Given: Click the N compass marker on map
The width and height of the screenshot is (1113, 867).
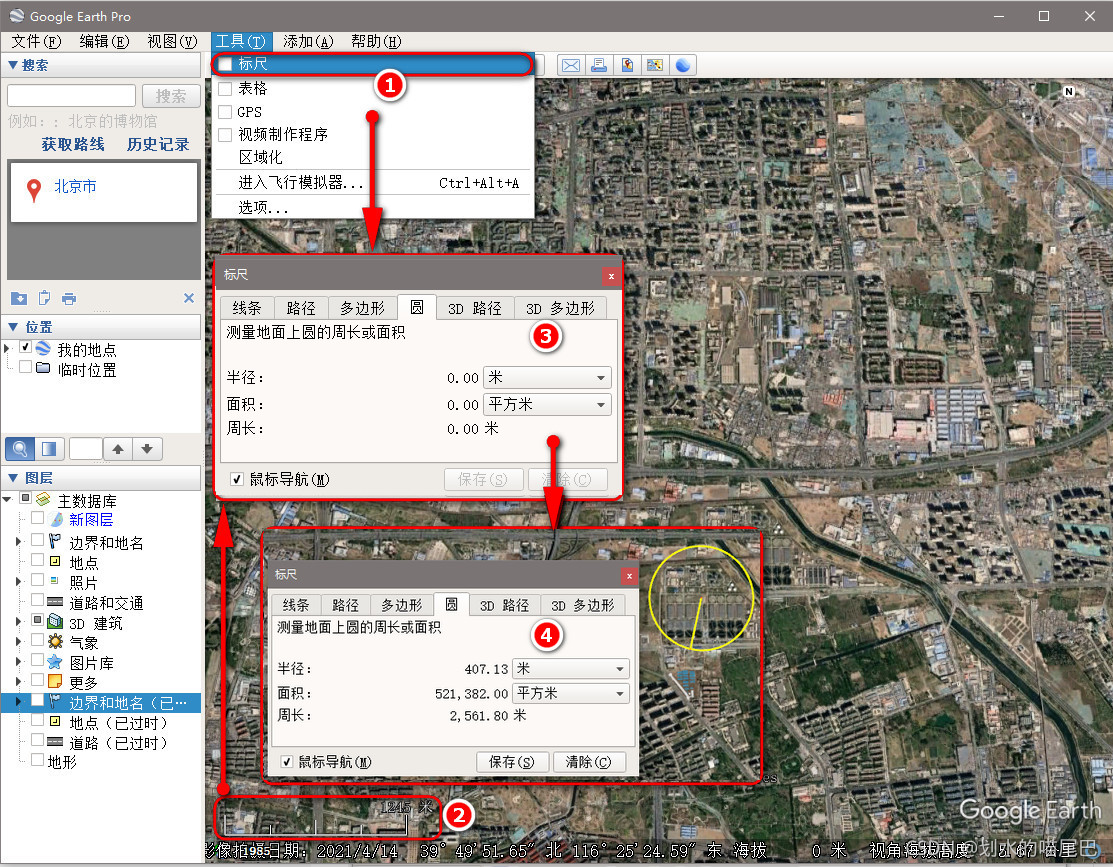Looking at the screenshot, I should click(x=1069, y=92).
